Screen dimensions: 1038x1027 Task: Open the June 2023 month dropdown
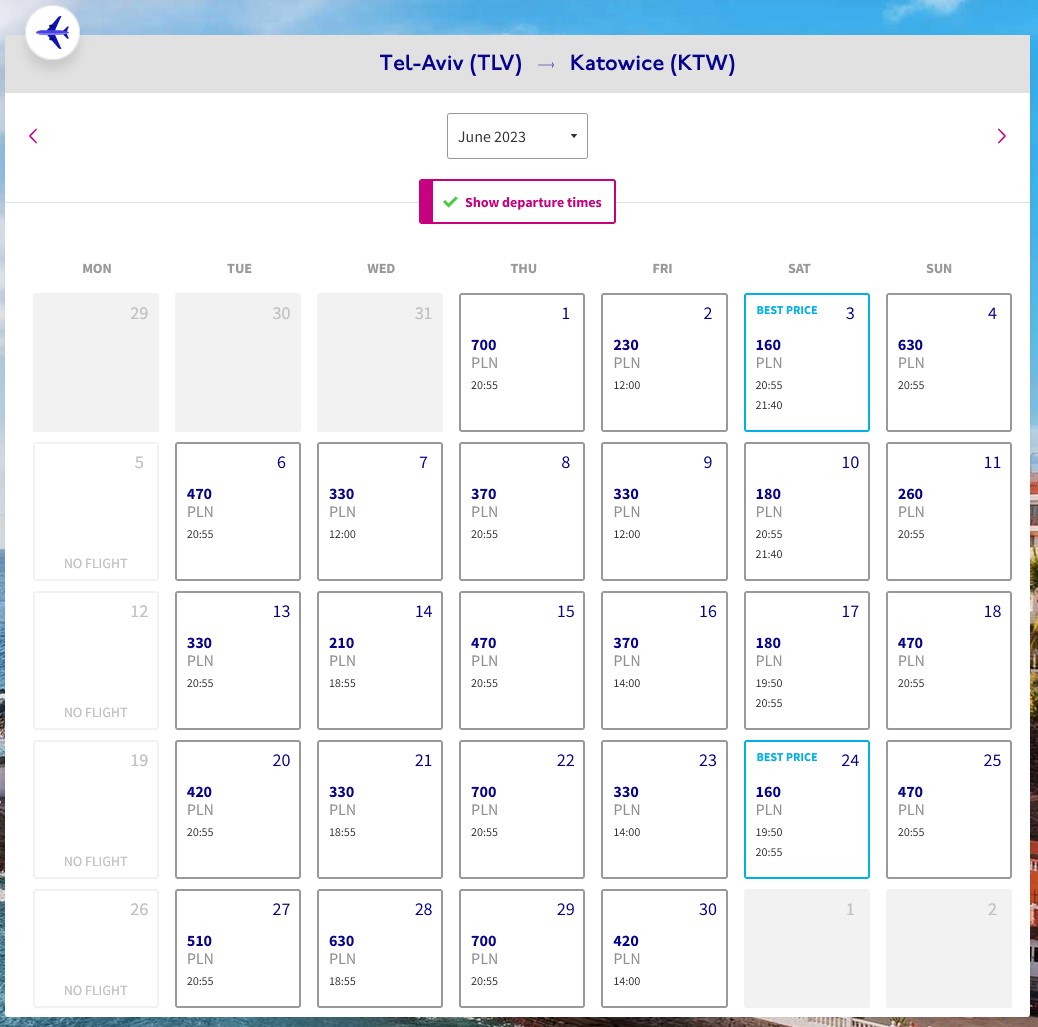coord(517,136)
